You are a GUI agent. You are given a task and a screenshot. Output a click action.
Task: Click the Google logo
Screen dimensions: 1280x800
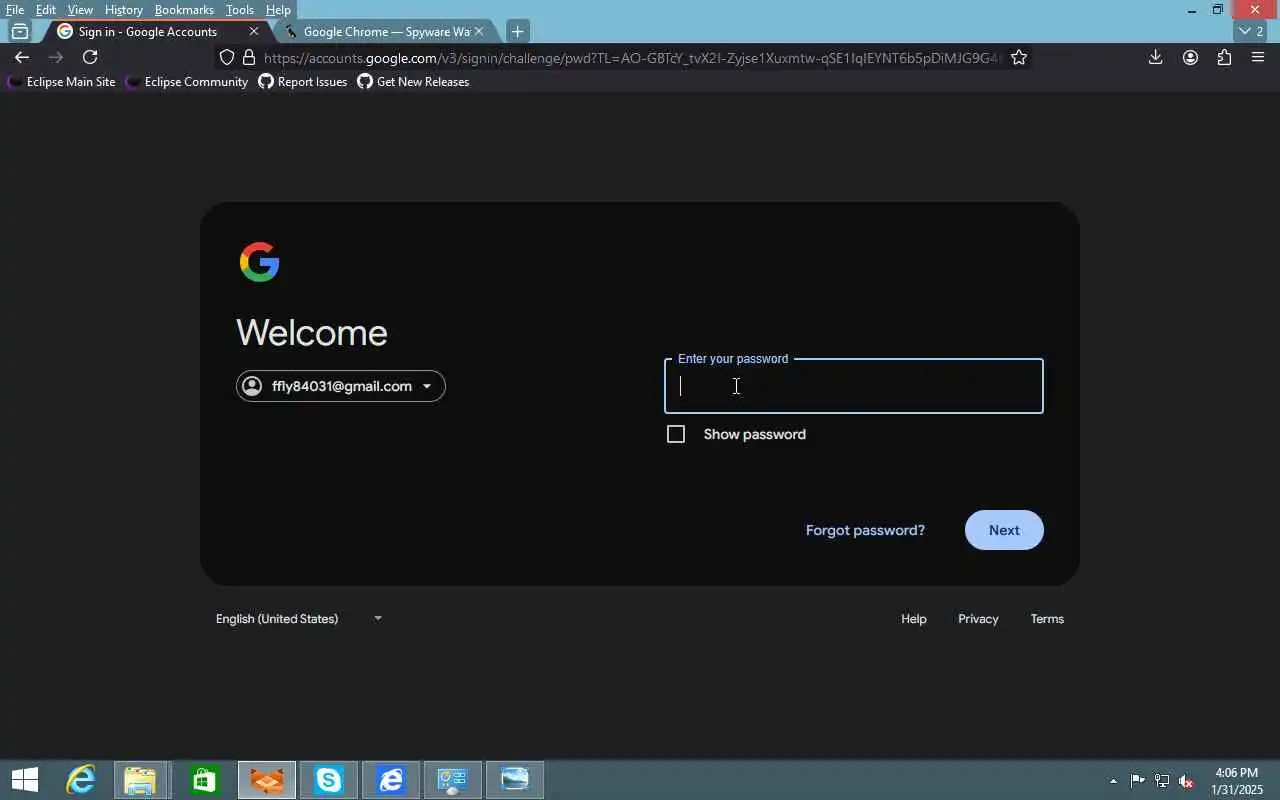(260, 262)
